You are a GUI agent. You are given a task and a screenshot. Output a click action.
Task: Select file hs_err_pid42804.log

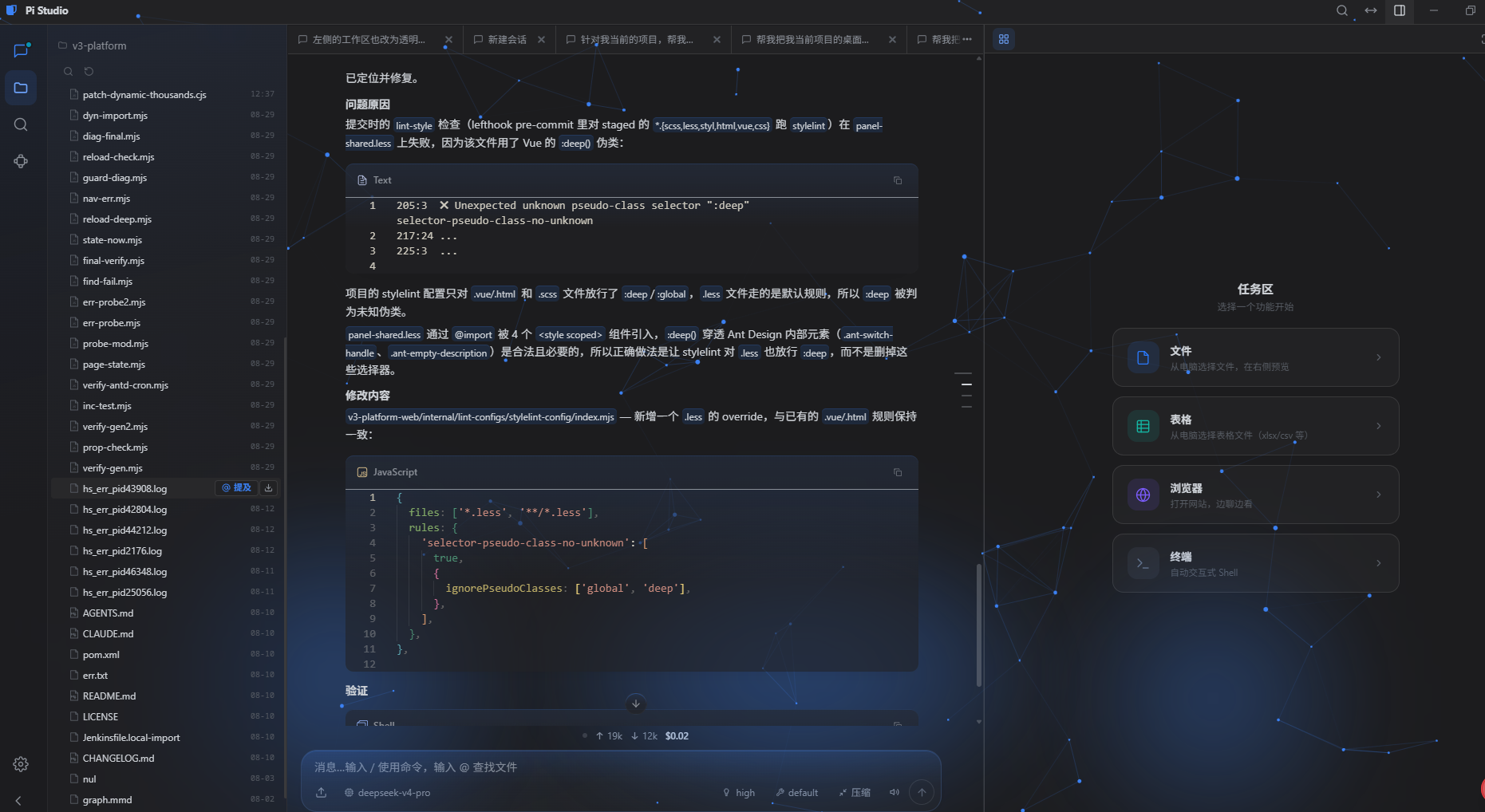pos(164,509)
